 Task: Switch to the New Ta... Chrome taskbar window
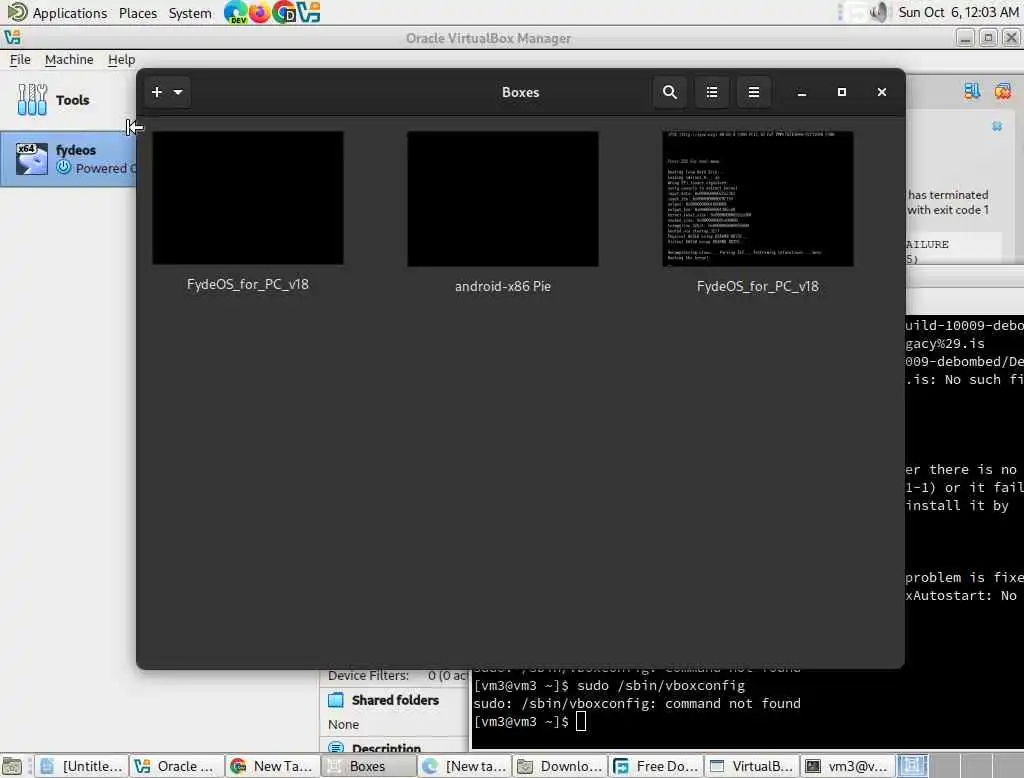[x=273, y=766]
